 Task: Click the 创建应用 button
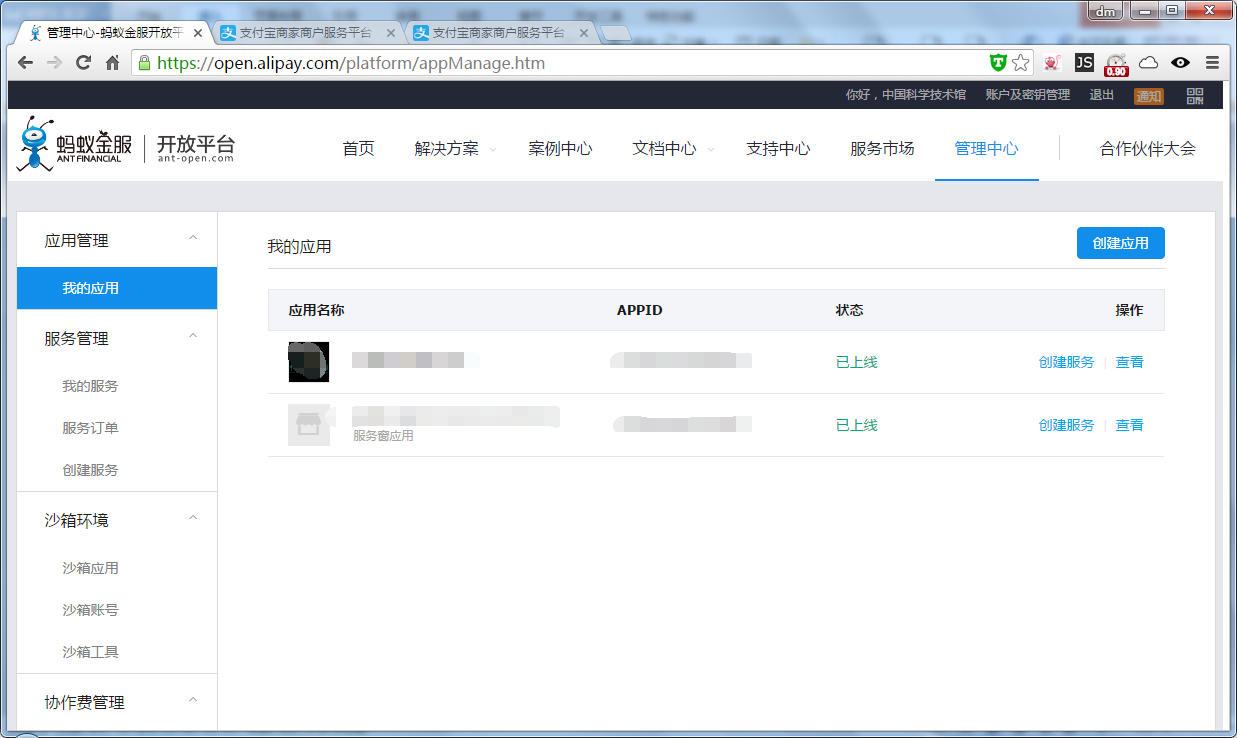point(1120,243)
